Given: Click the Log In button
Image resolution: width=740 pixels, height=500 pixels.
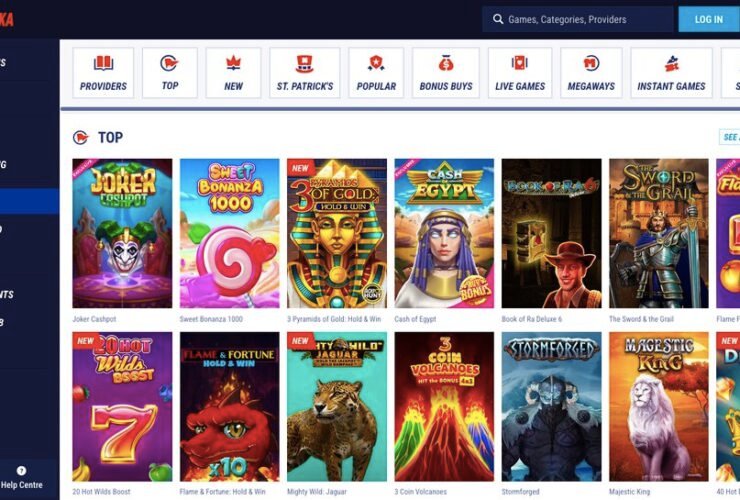Looking at the screenshot, I should point(709,19).
